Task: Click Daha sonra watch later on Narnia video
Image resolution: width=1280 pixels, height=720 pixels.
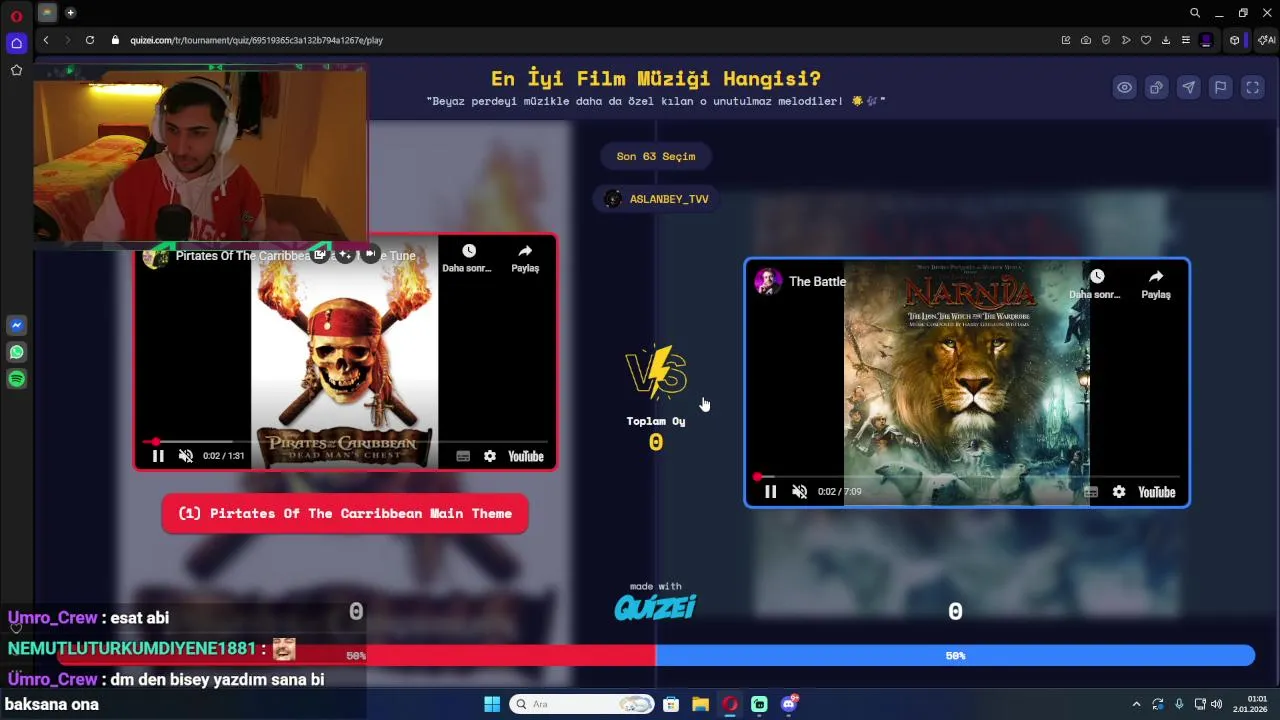Action: pos(1096,284)
